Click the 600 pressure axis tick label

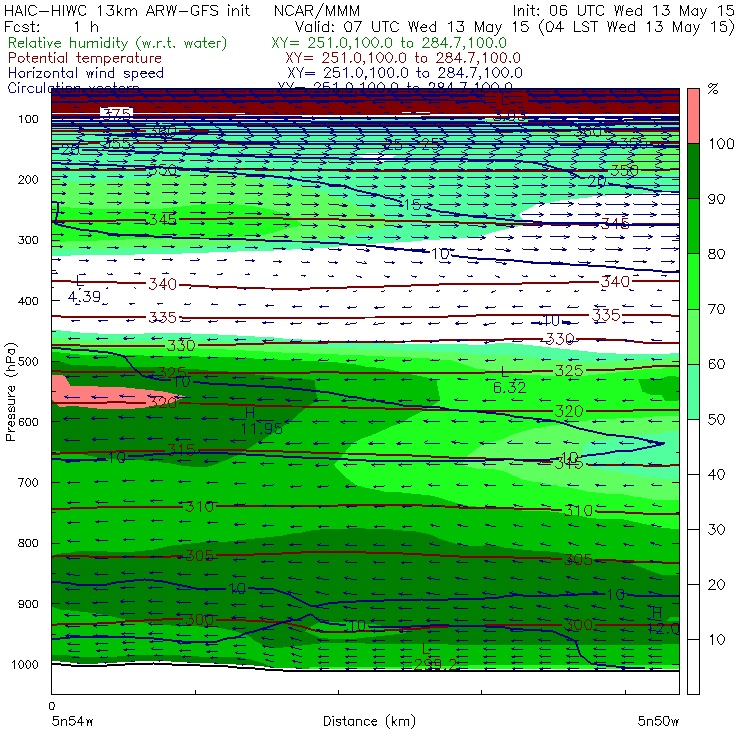(28, 422)
